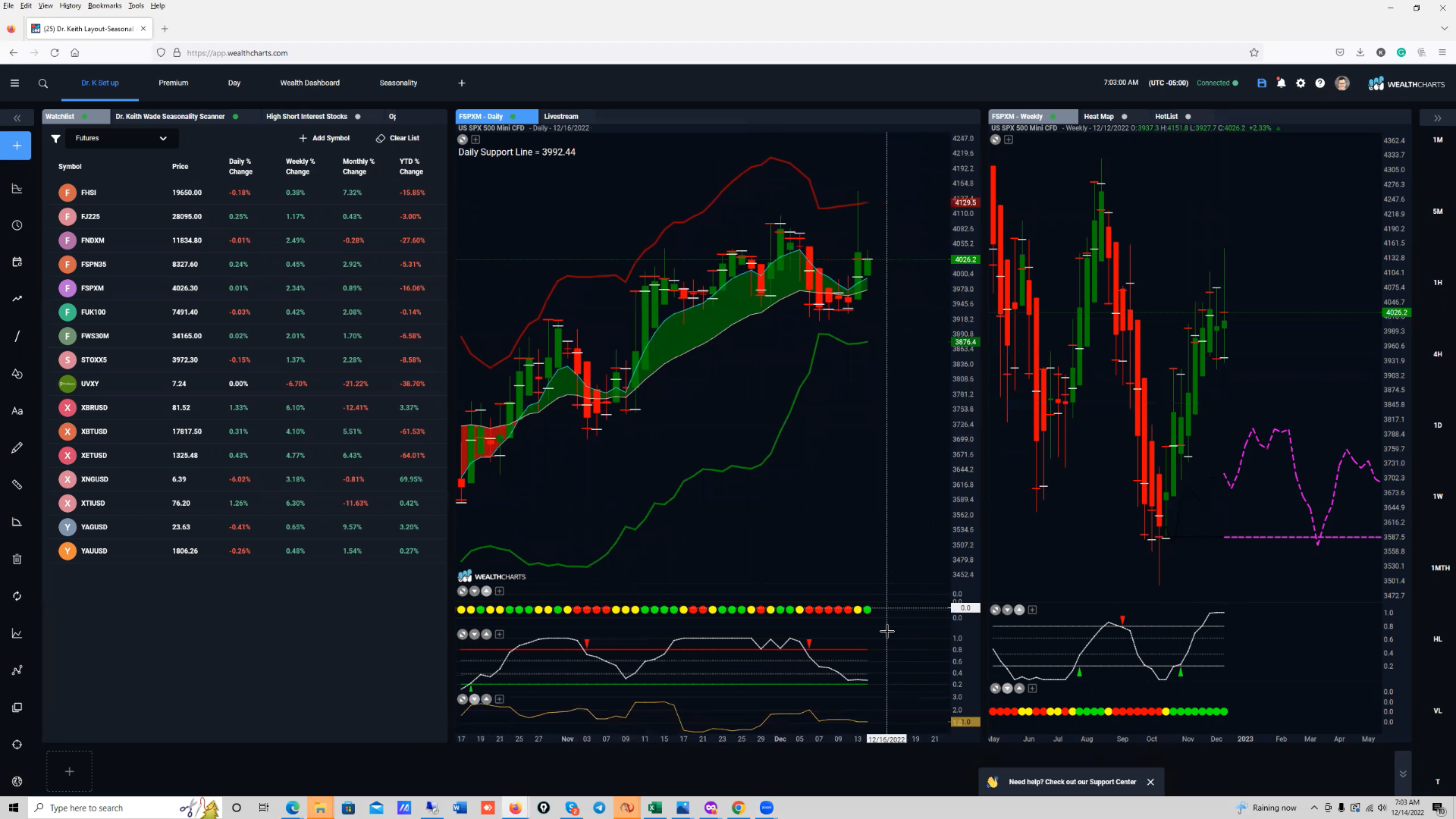Switch to Premium workspace tab
Image resolution: width=1456 pixels, height=819 pixels.
click(x=174, y=83)
